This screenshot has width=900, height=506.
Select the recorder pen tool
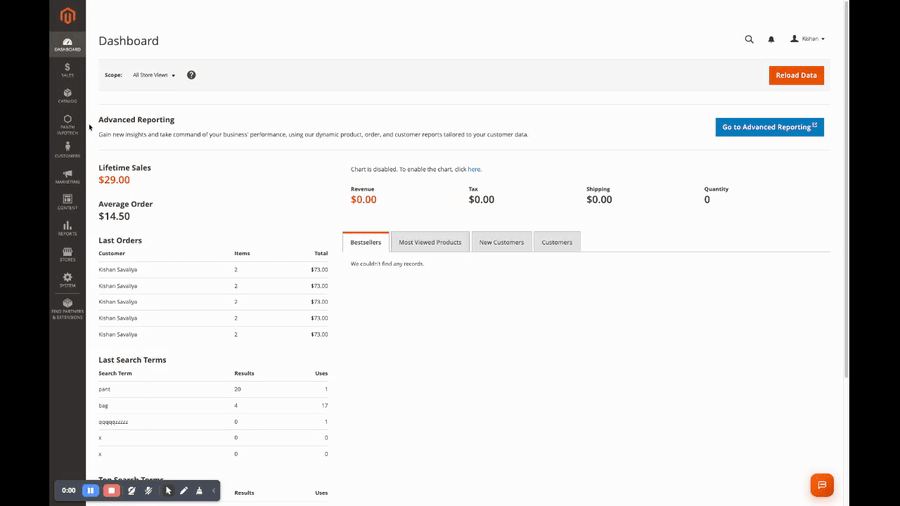click(x=184, y=491)
